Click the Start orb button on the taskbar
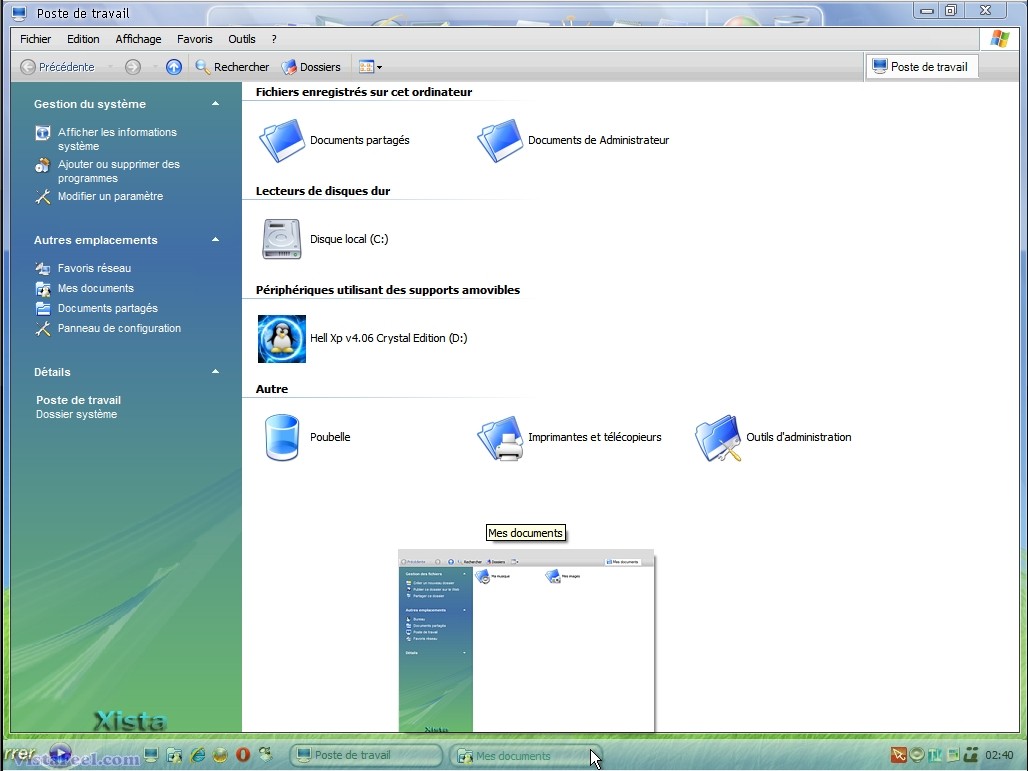The height and width of the screenshot is (771, 1028). coord(60,754)
